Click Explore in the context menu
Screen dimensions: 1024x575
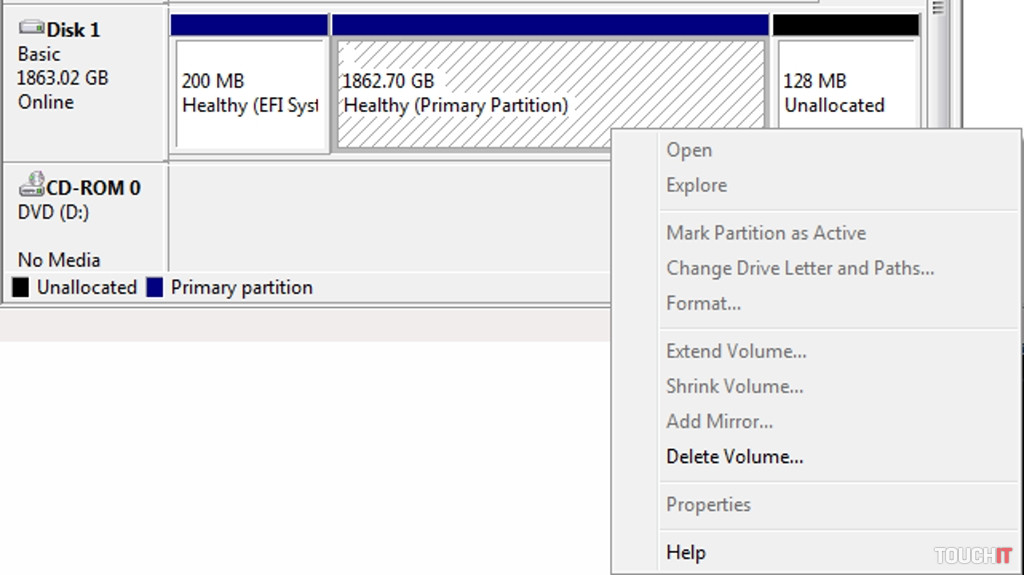(x=696, y=185)
